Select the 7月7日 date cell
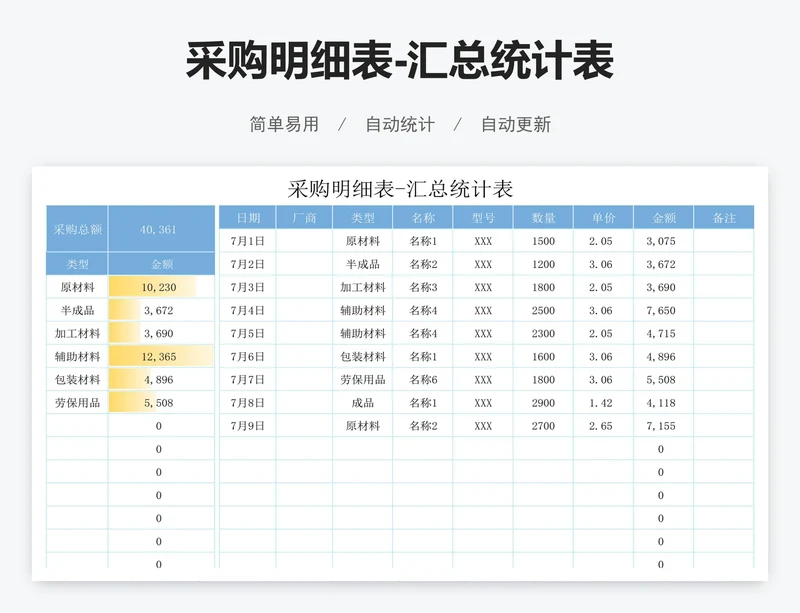This screenshot has width=800, height=613. coord(247,379)
